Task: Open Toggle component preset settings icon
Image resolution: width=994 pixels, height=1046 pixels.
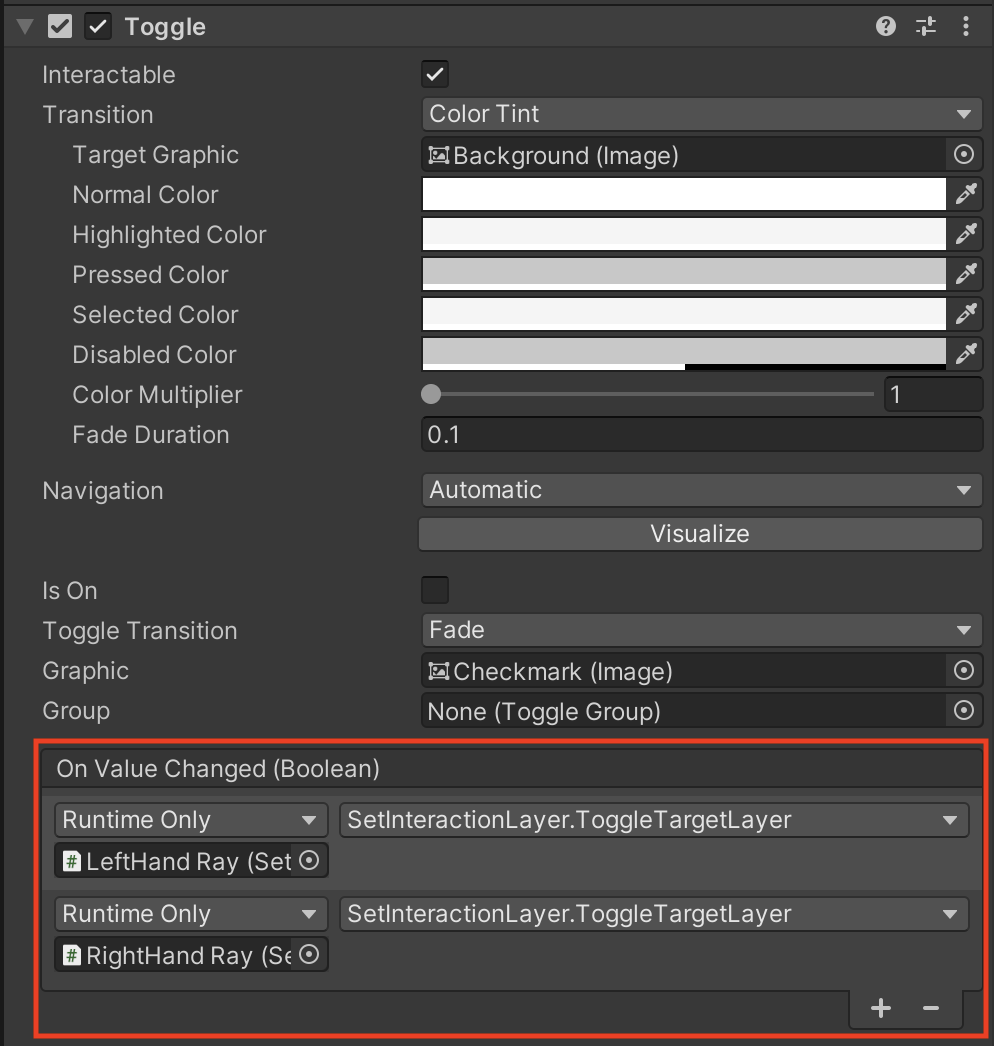Action: 926,27
